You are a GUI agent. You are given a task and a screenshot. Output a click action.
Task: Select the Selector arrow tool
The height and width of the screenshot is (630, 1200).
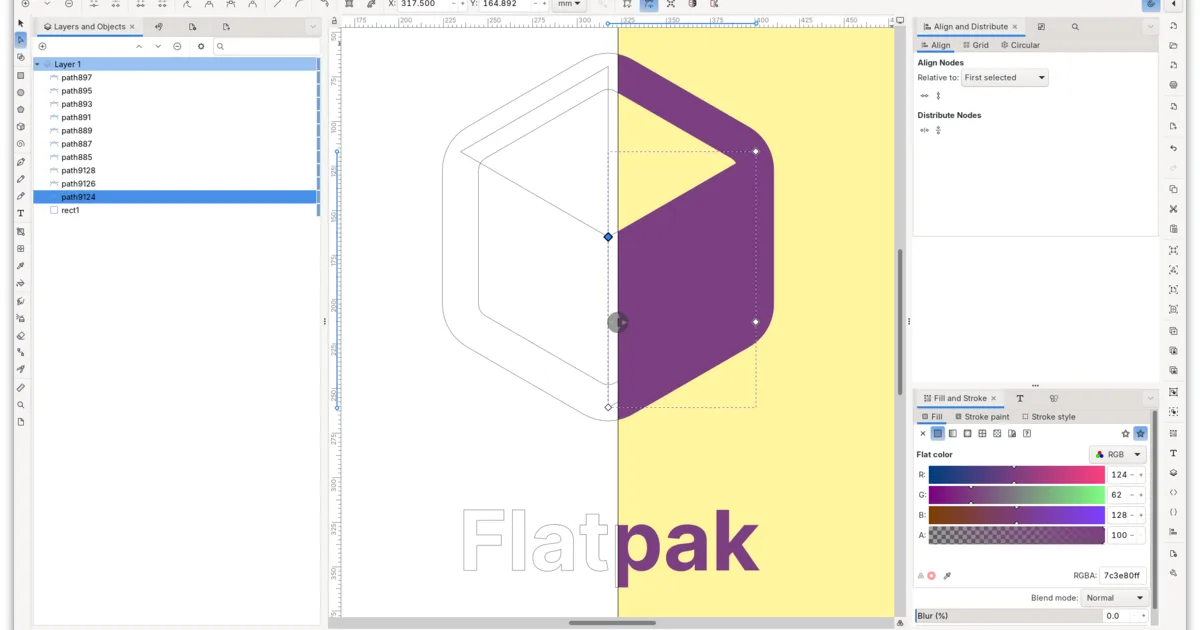(x=21, y=23)
